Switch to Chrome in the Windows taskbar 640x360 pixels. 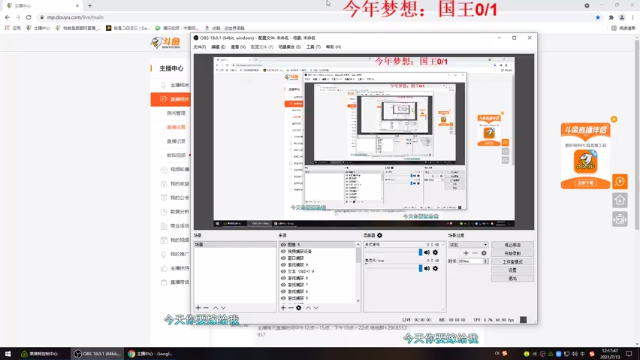click(151, 354)
